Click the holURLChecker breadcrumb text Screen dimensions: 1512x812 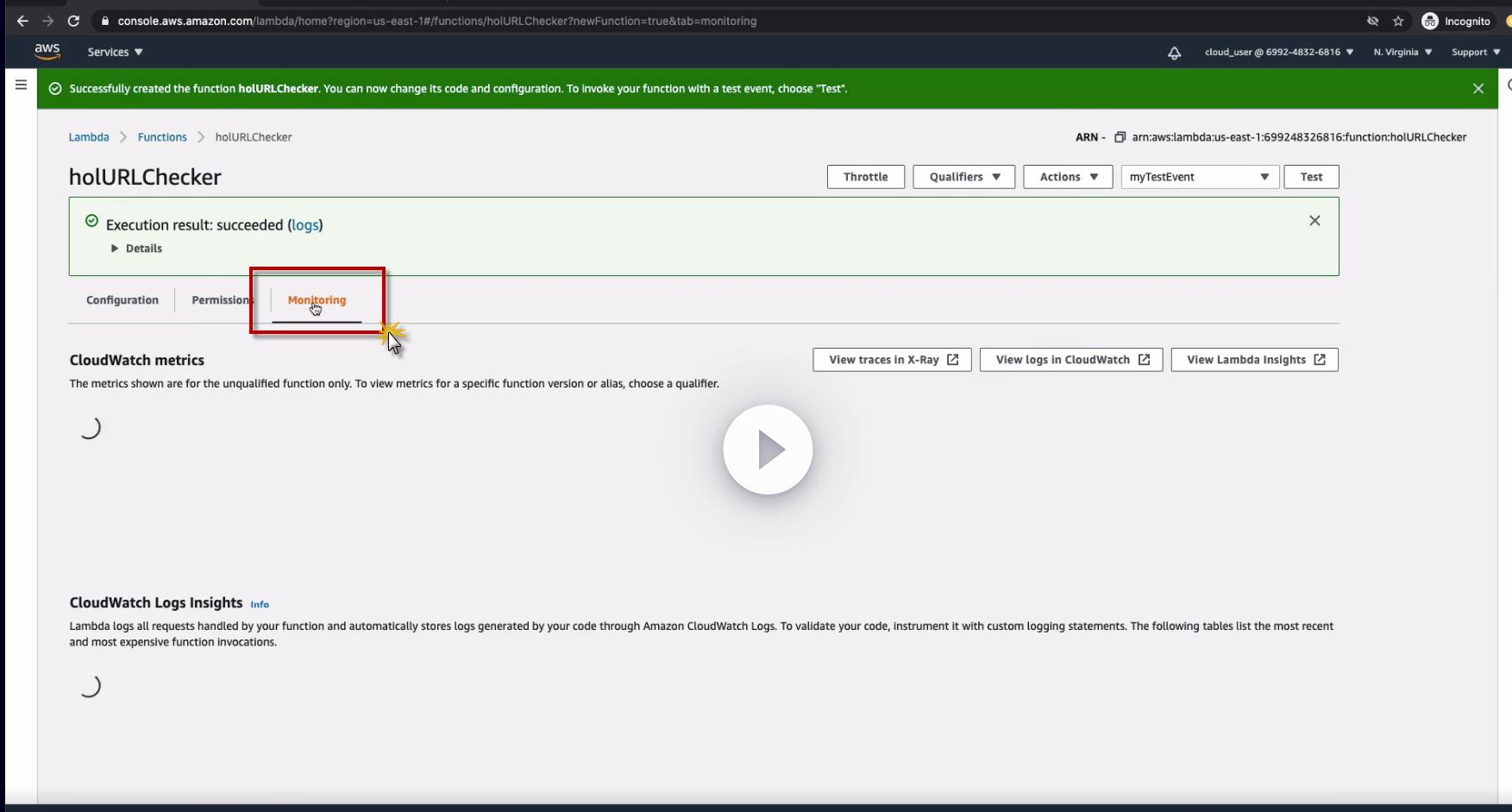254,137
